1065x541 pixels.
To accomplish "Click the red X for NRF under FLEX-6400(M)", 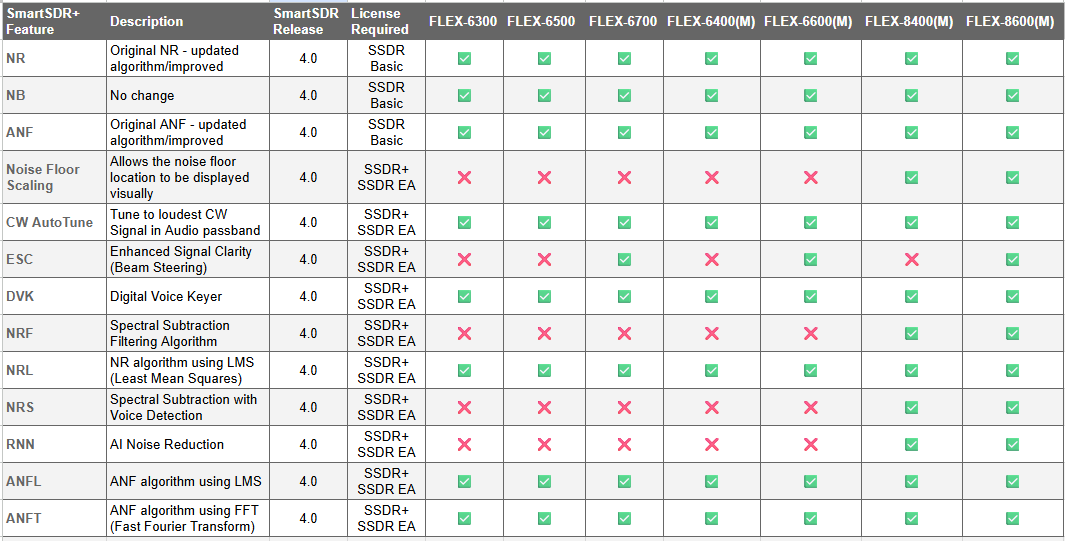I will [711, 333].
